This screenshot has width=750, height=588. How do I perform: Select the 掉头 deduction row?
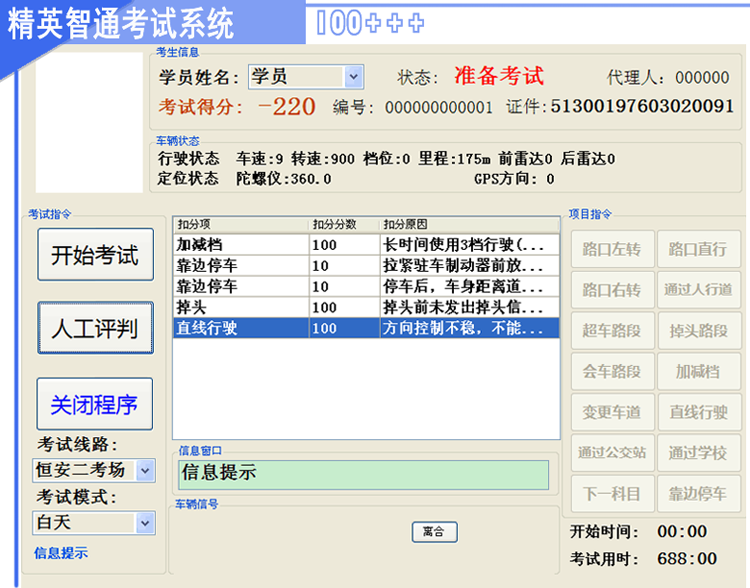pyautogui.click(x=366, y=307)
